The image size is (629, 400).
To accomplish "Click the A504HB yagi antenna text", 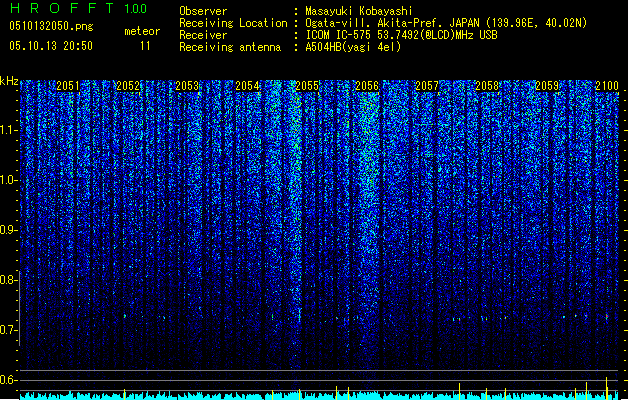I will click(x=353, y=47).
